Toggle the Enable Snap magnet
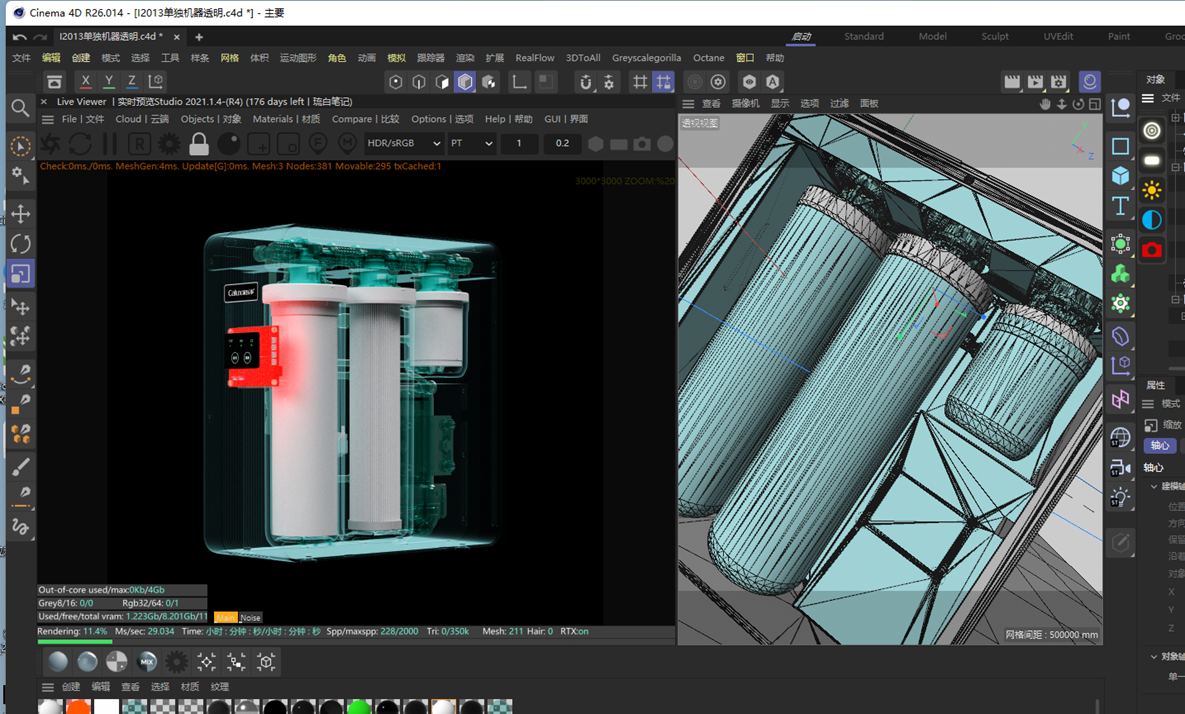1185x714 pixels. [x=586, y=82]
